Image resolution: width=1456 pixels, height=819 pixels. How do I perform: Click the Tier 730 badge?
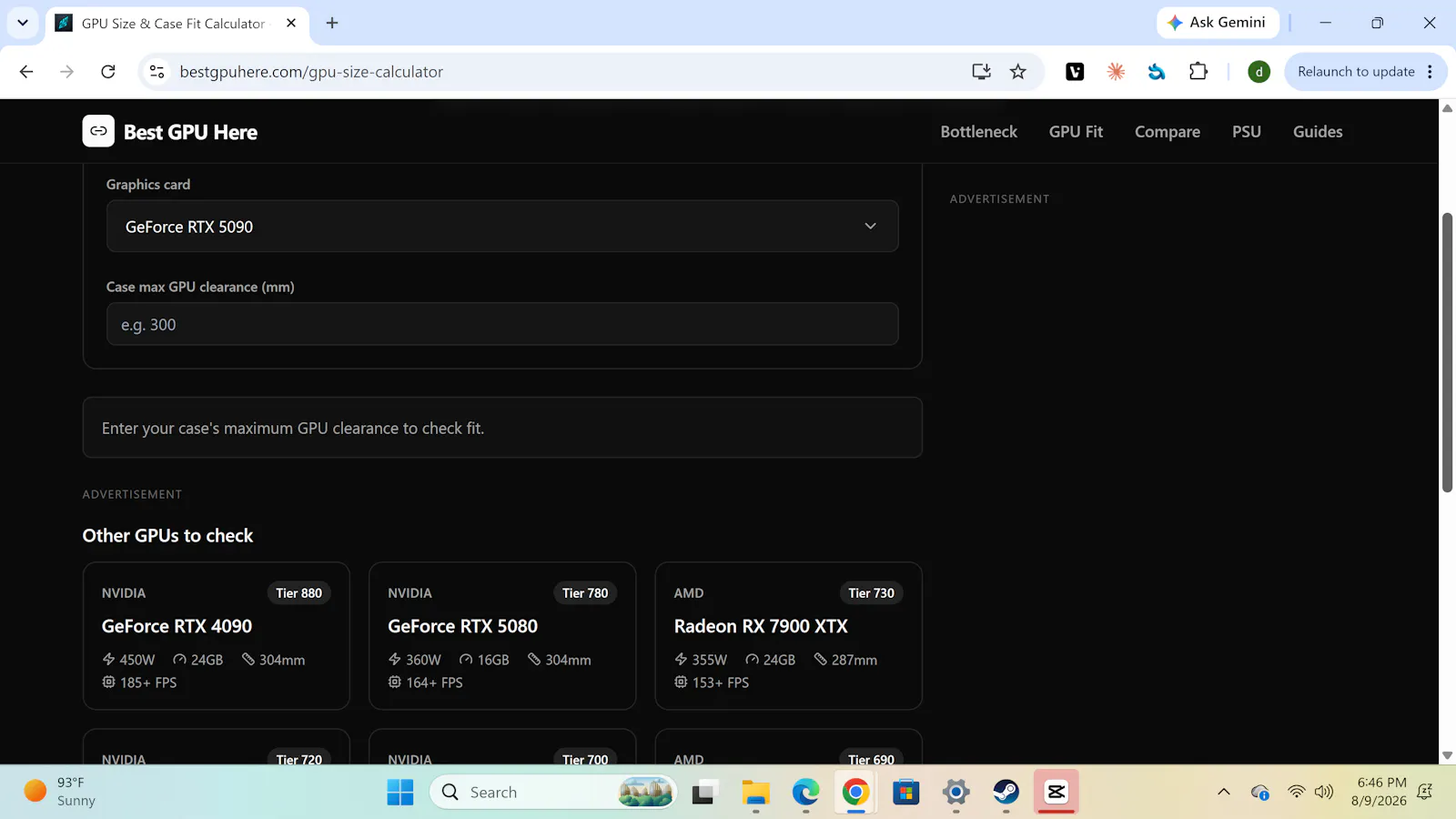(871, 592)
